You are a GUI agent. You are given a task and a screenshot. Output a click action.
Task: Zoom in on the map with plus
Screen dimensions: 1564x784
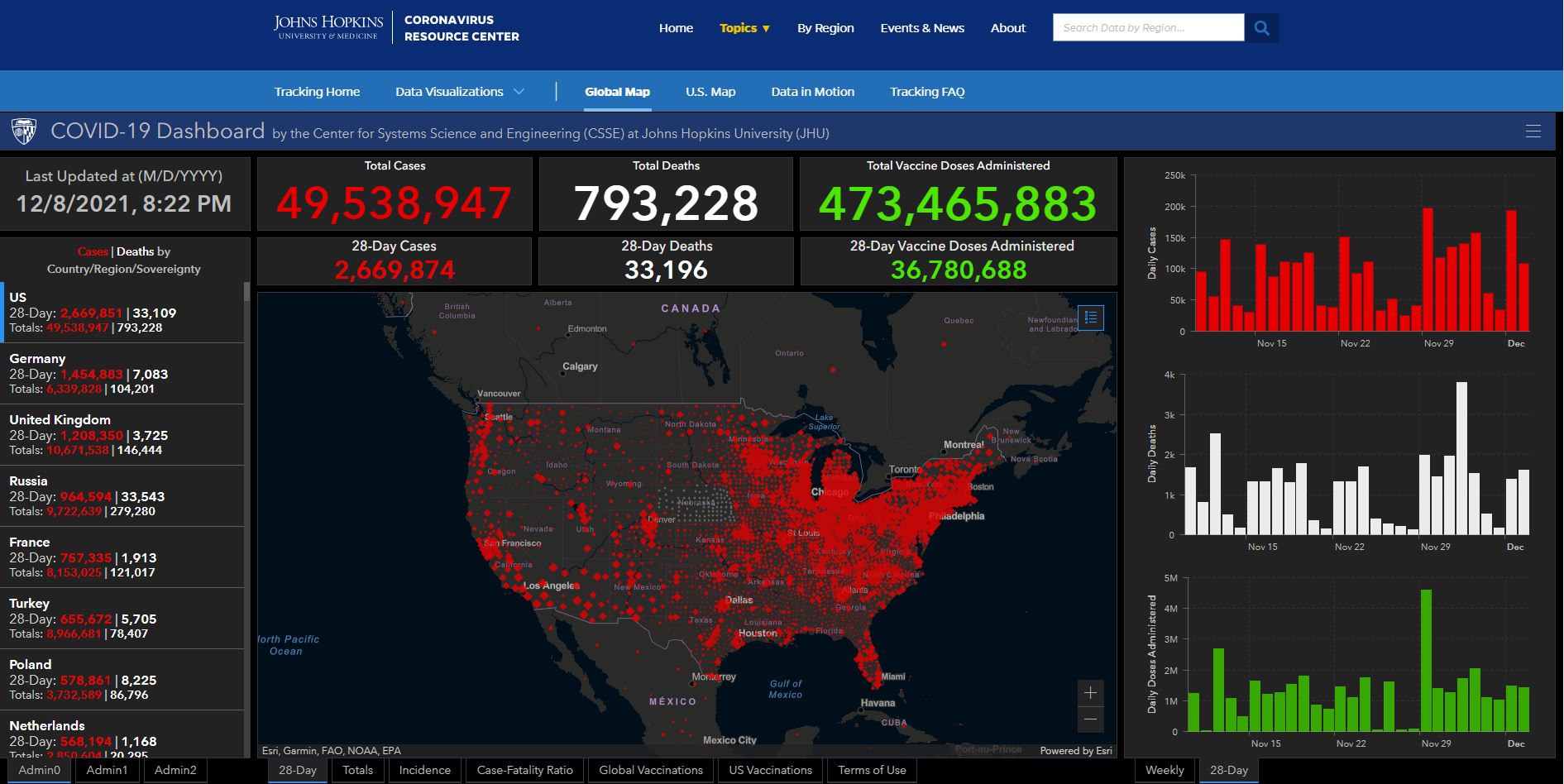(1090, 693)
